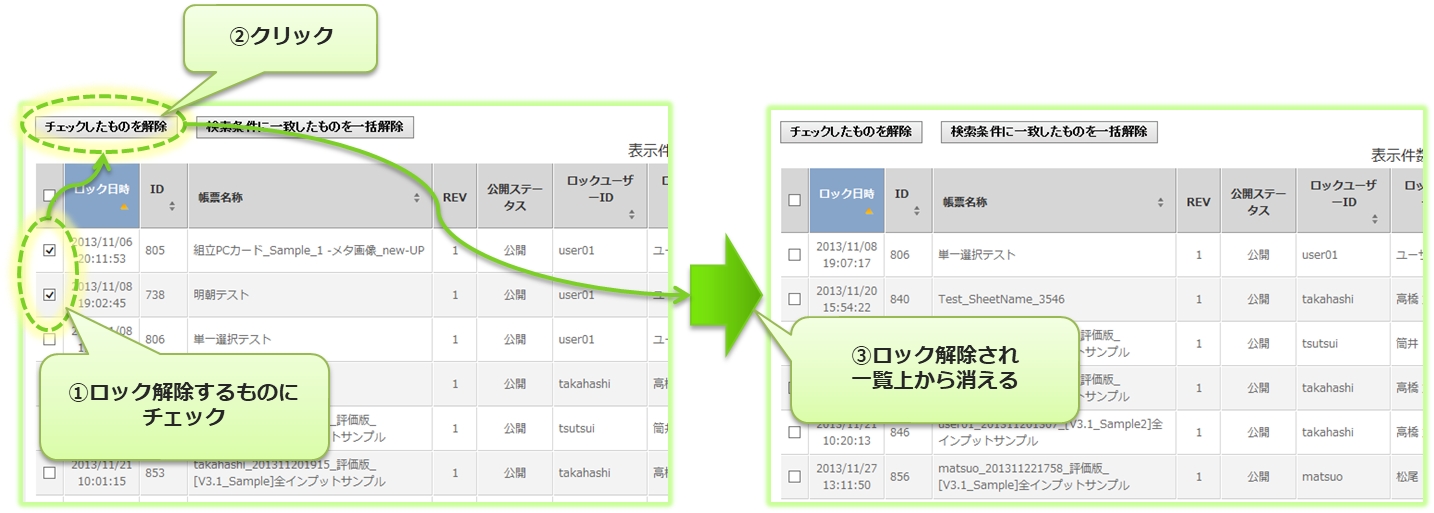Click the ロック日時 sort arrow in left table
The image size is (1434, 513).
[x=125, y=207]
